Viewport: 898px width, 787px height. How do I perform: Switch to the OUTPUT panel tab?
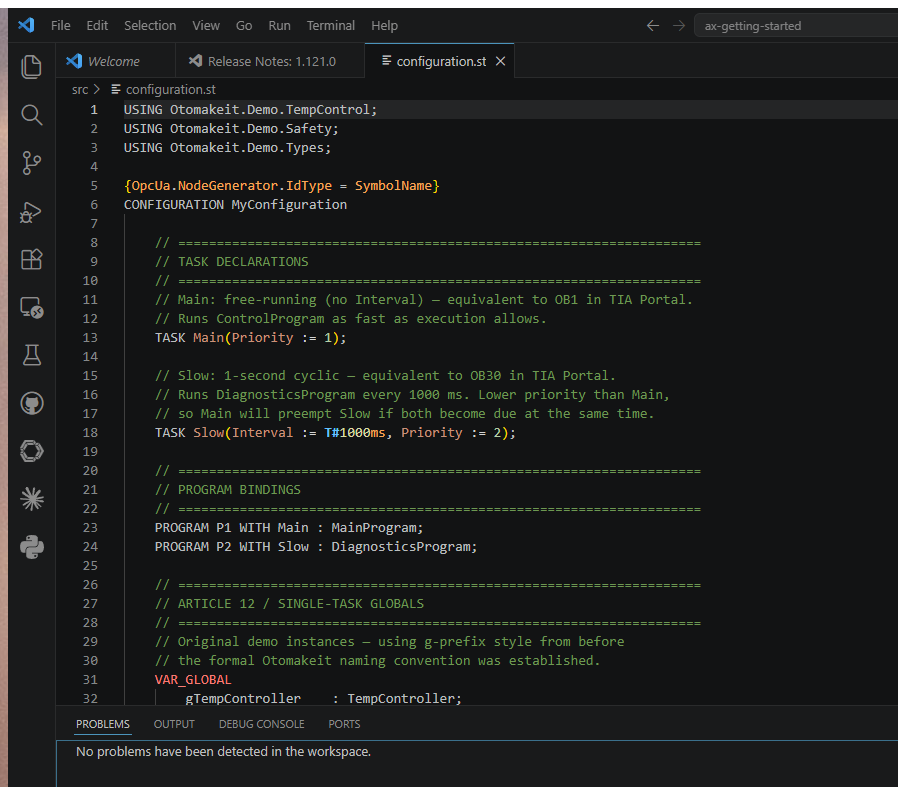pos(174,724)
